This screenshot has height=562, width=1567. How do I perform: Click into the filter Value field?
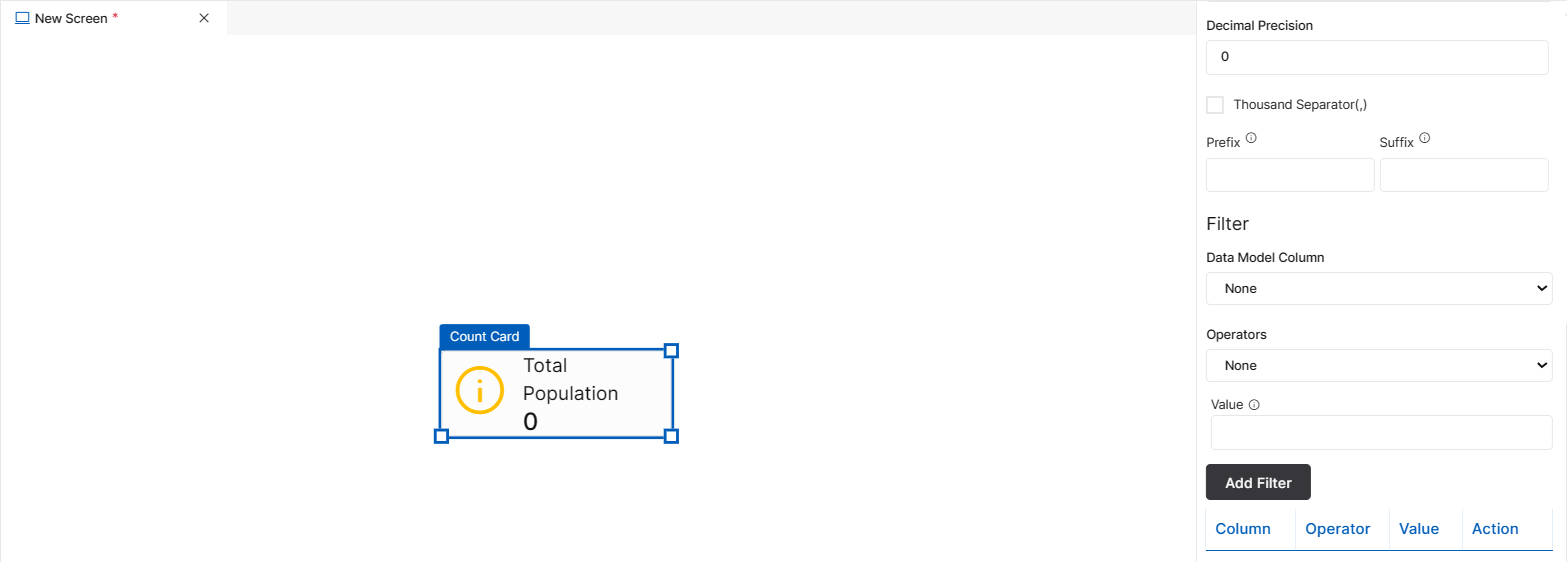1381,433
